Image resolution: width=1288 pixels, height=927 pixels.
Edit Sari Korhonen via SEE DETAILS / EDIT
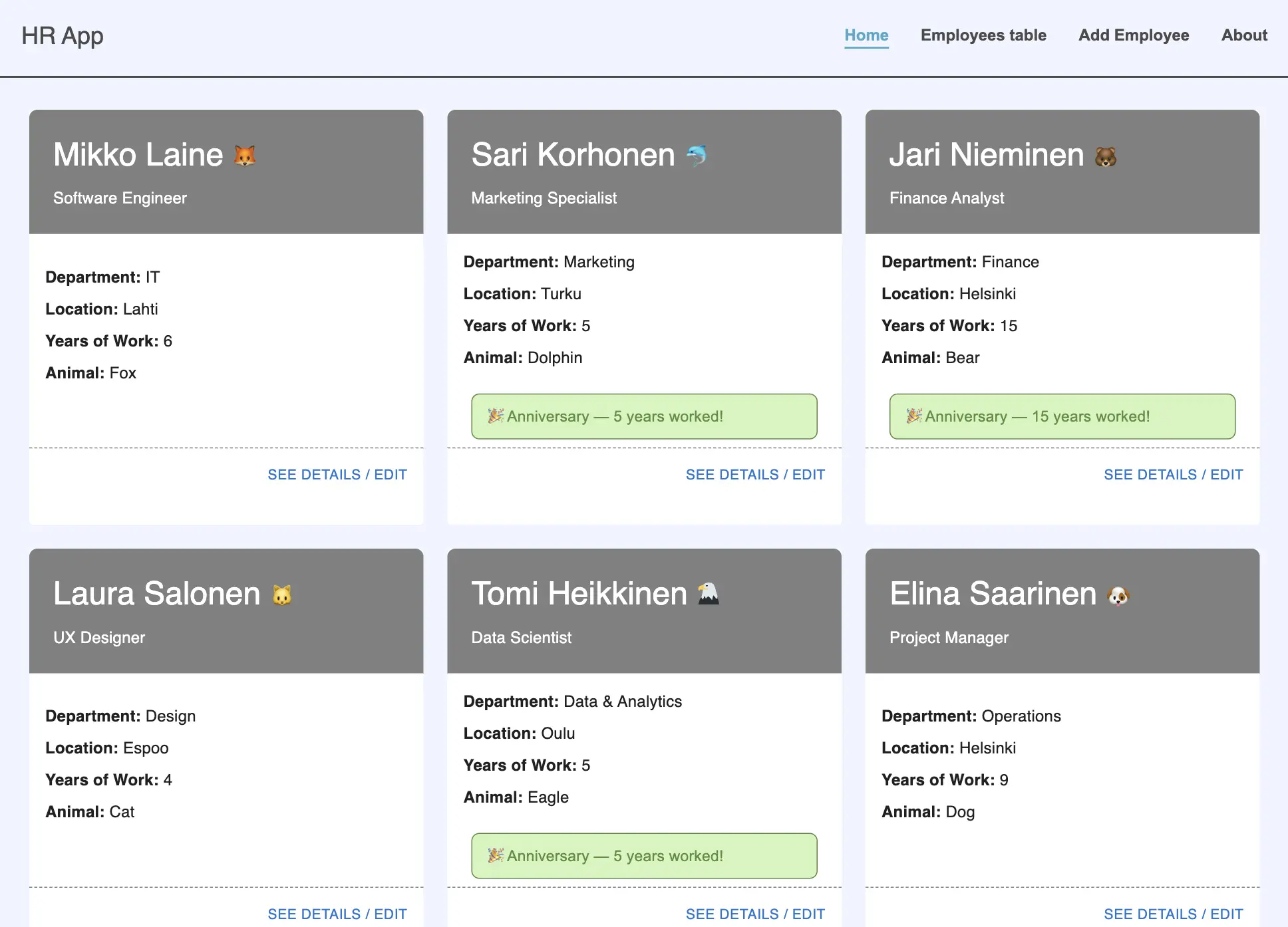[755, 474]
